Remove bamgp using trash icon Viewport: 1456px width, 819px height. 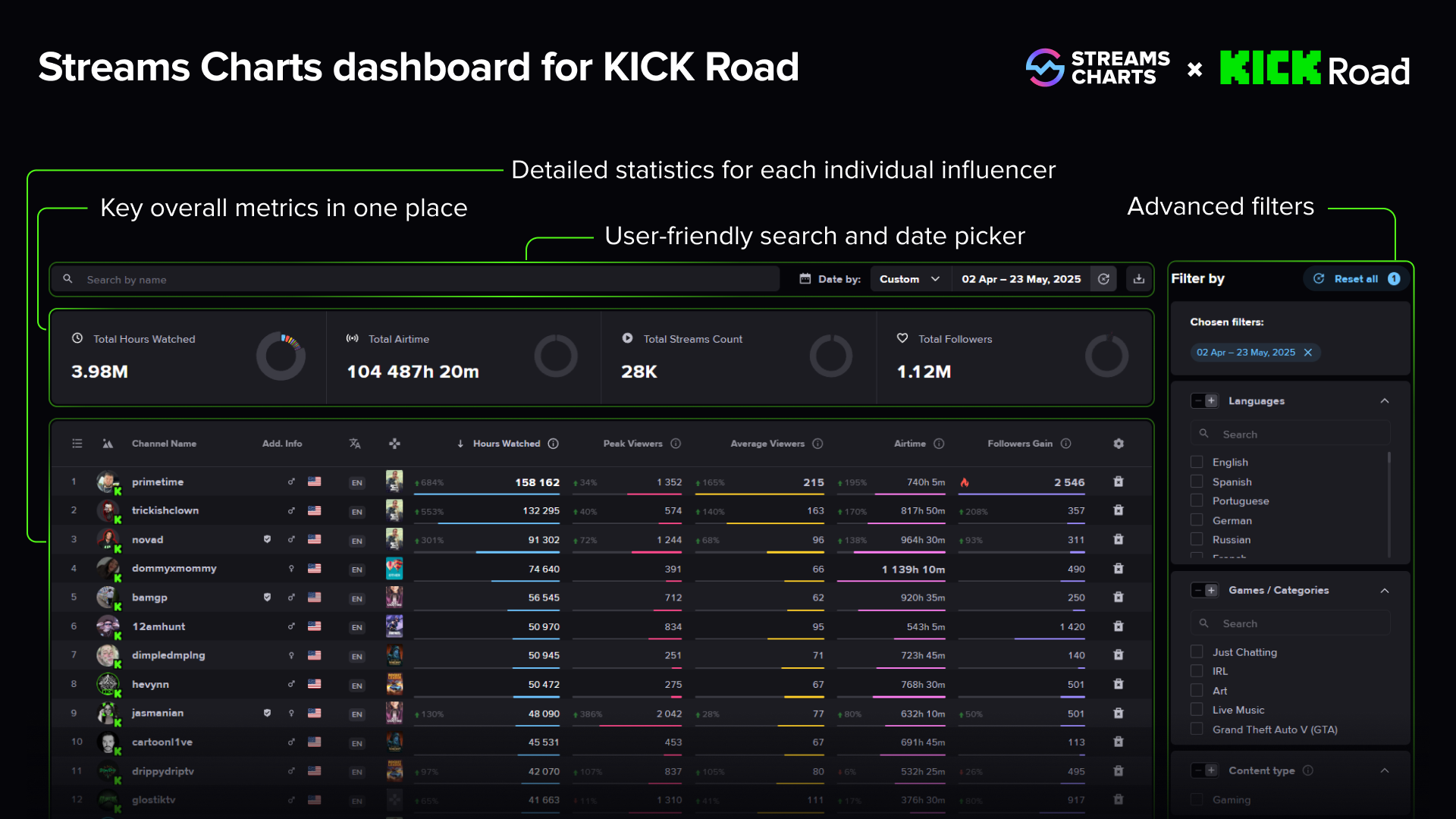point(1118,598)
